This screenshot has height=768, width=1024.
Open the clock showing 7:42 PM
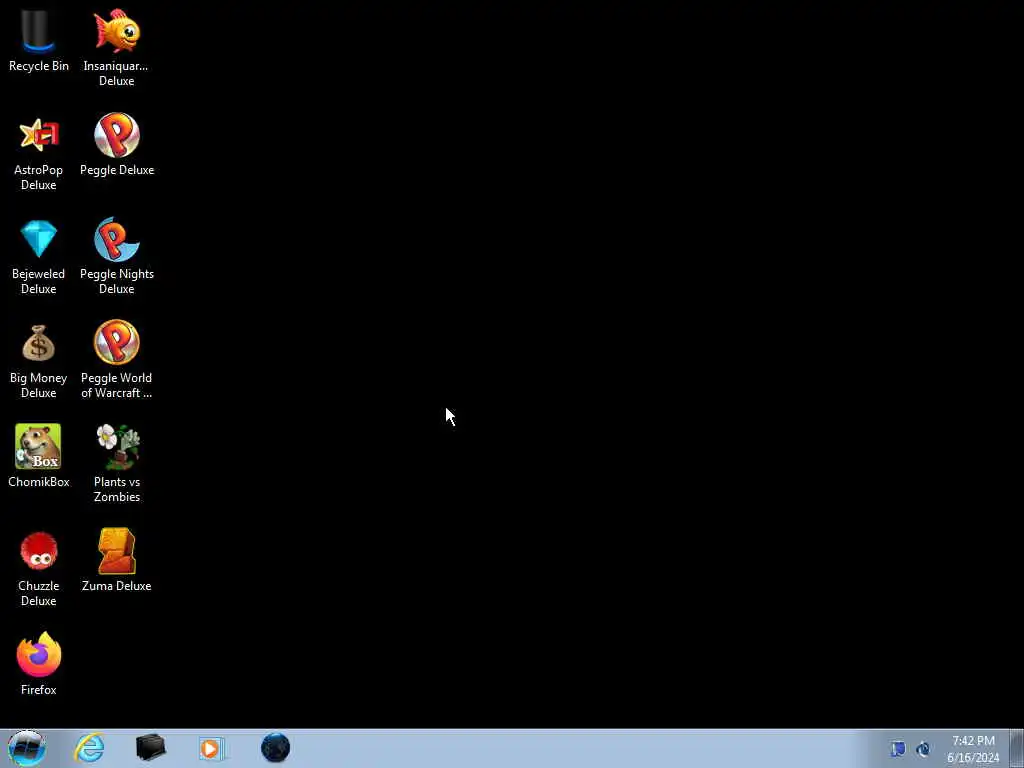[973, 749]
